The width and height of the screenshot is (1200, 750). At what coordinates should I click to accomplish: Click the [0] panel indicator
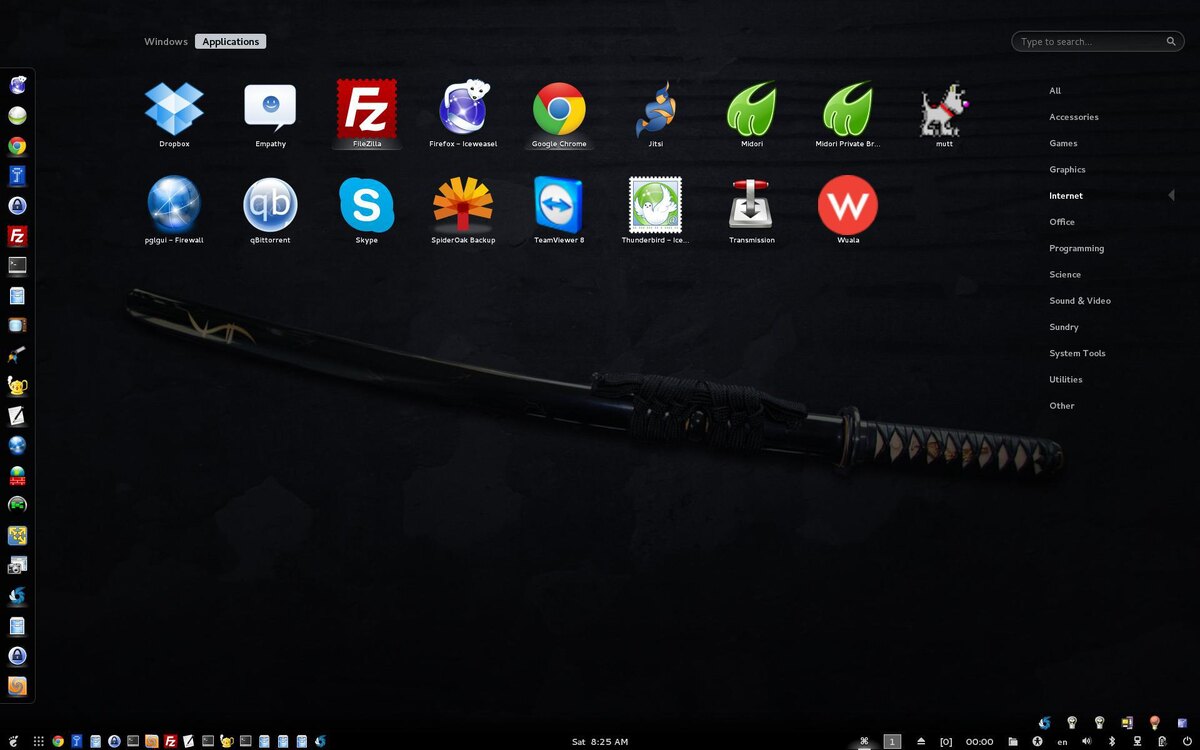click(946, 742)
